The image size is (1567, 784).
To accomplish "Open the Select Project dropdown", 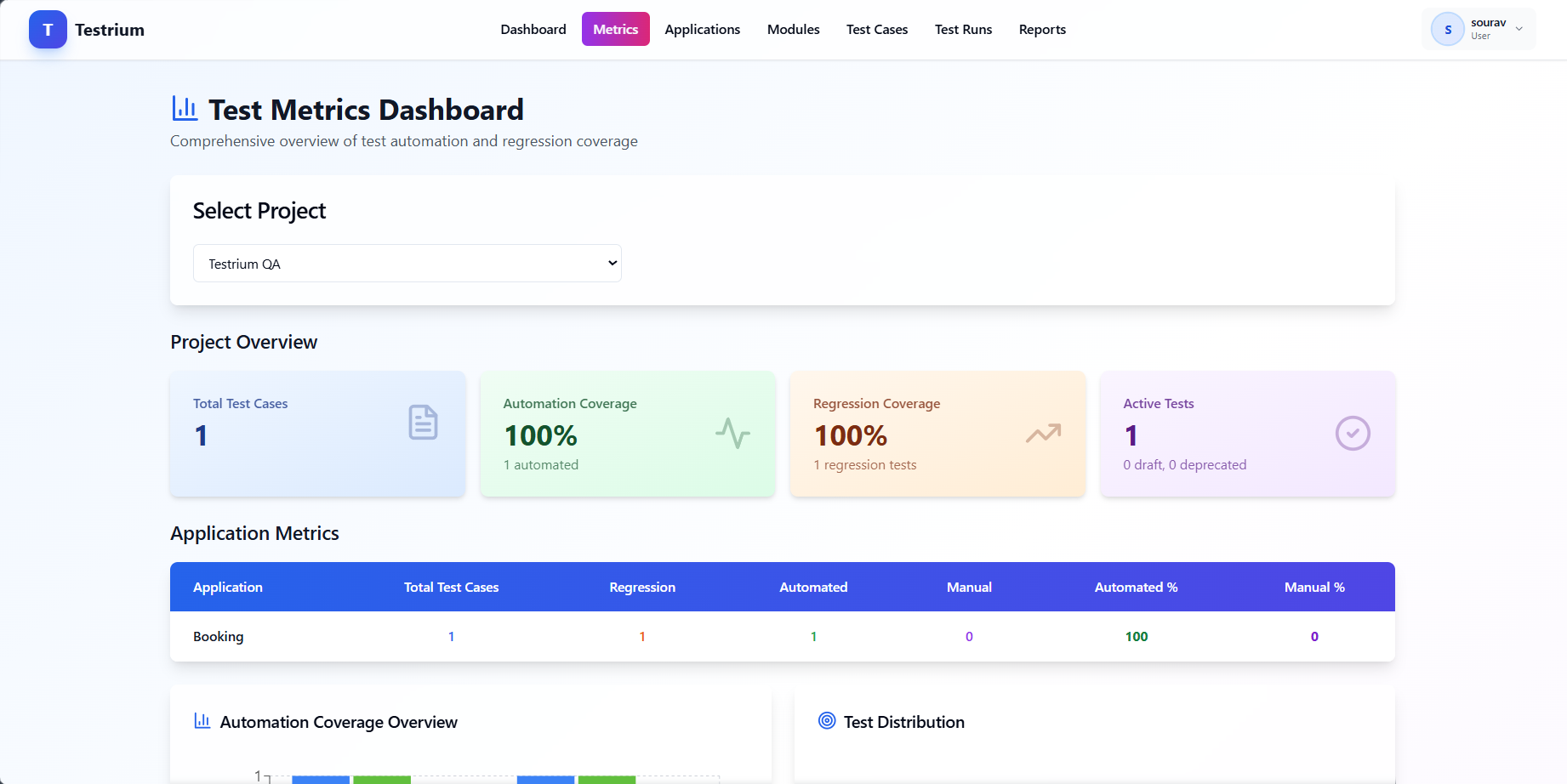I will click(x=407, y=264).
